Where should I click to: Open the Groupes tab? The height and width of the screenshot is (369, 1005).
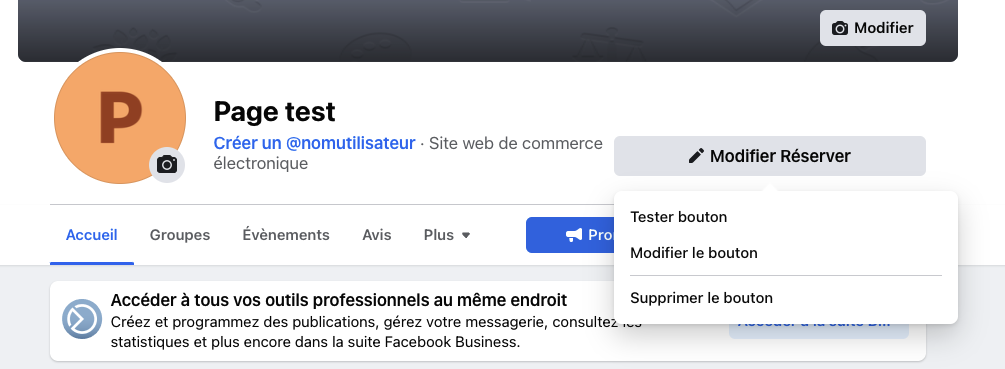click(180, 235)
